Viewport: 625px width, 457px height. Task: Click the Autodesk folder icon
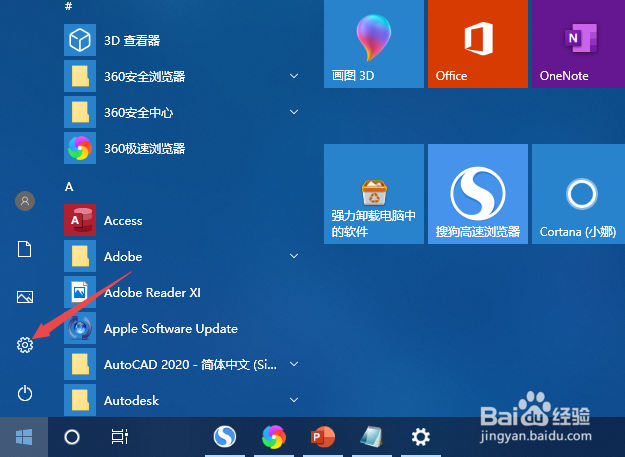point(80,400)
